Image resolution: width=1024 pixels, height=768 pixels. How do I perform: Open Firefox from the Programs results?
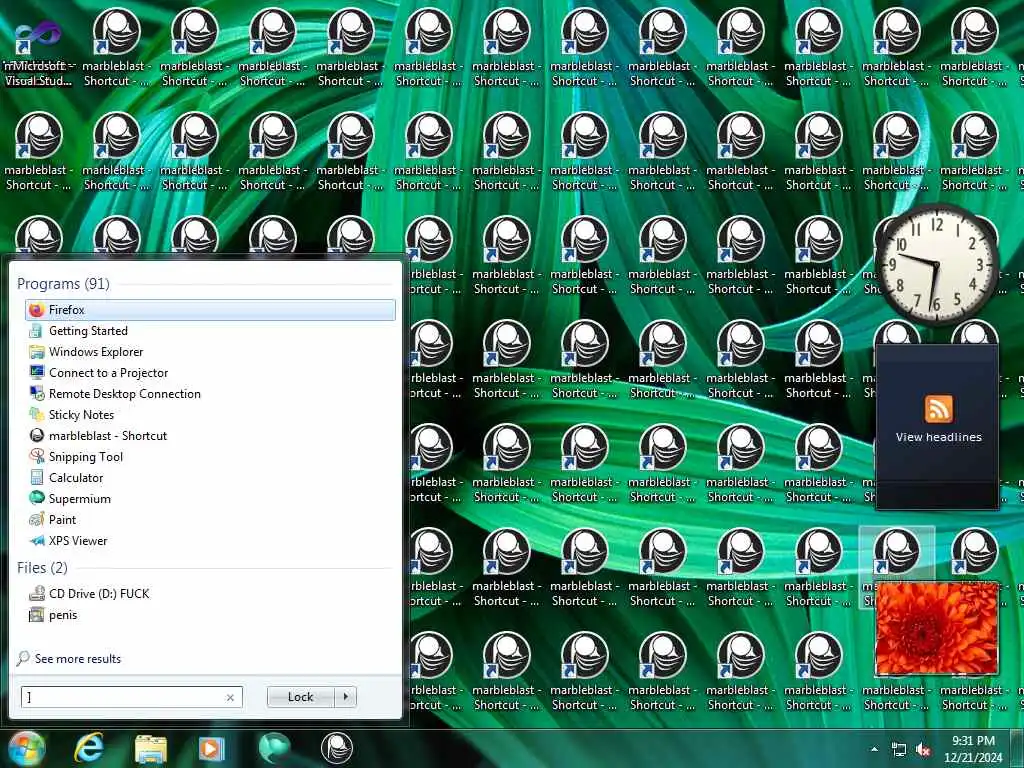coord(210,310)
